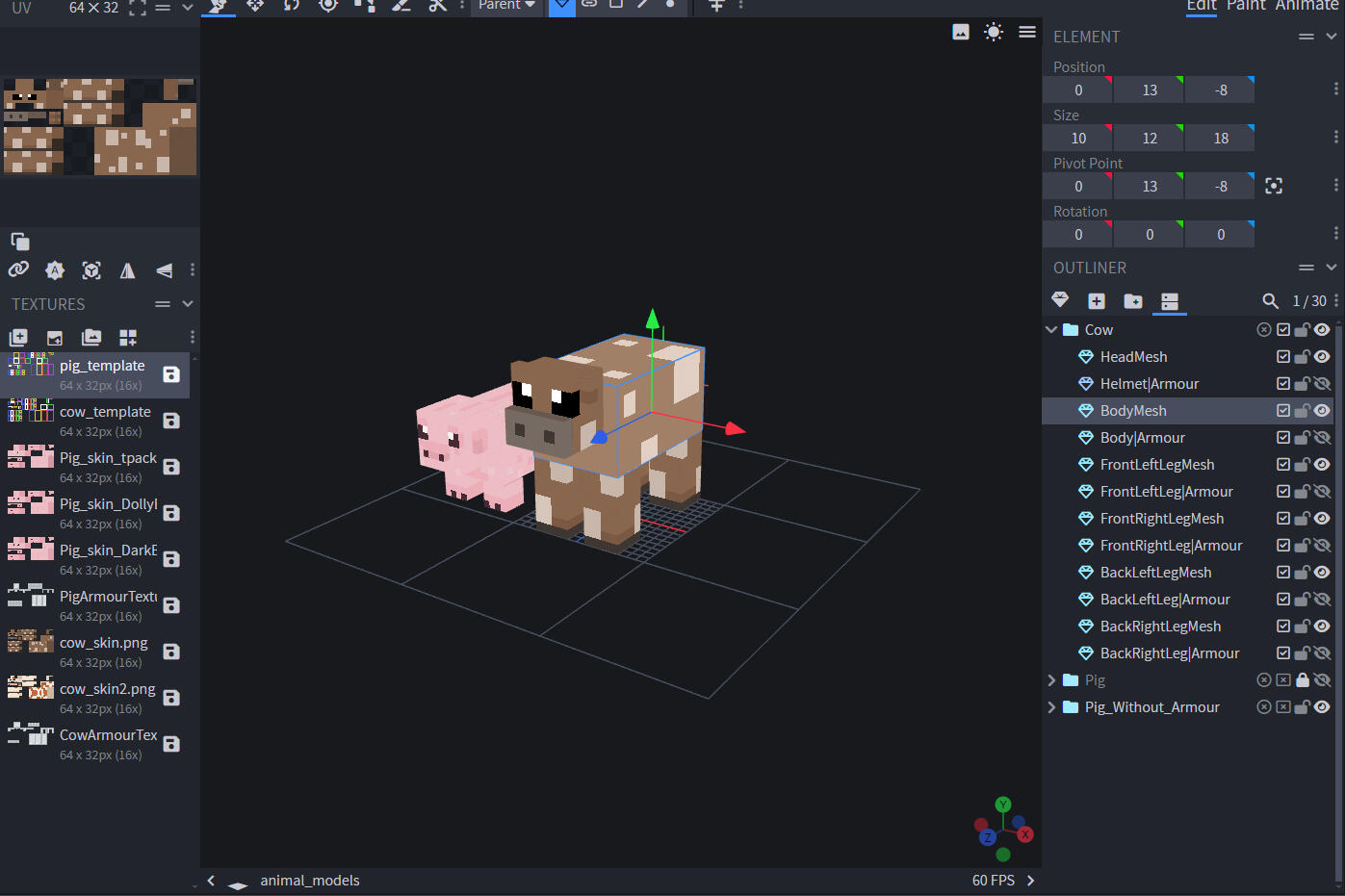Click the Add Group folder icon

[x=1132, y=301]
